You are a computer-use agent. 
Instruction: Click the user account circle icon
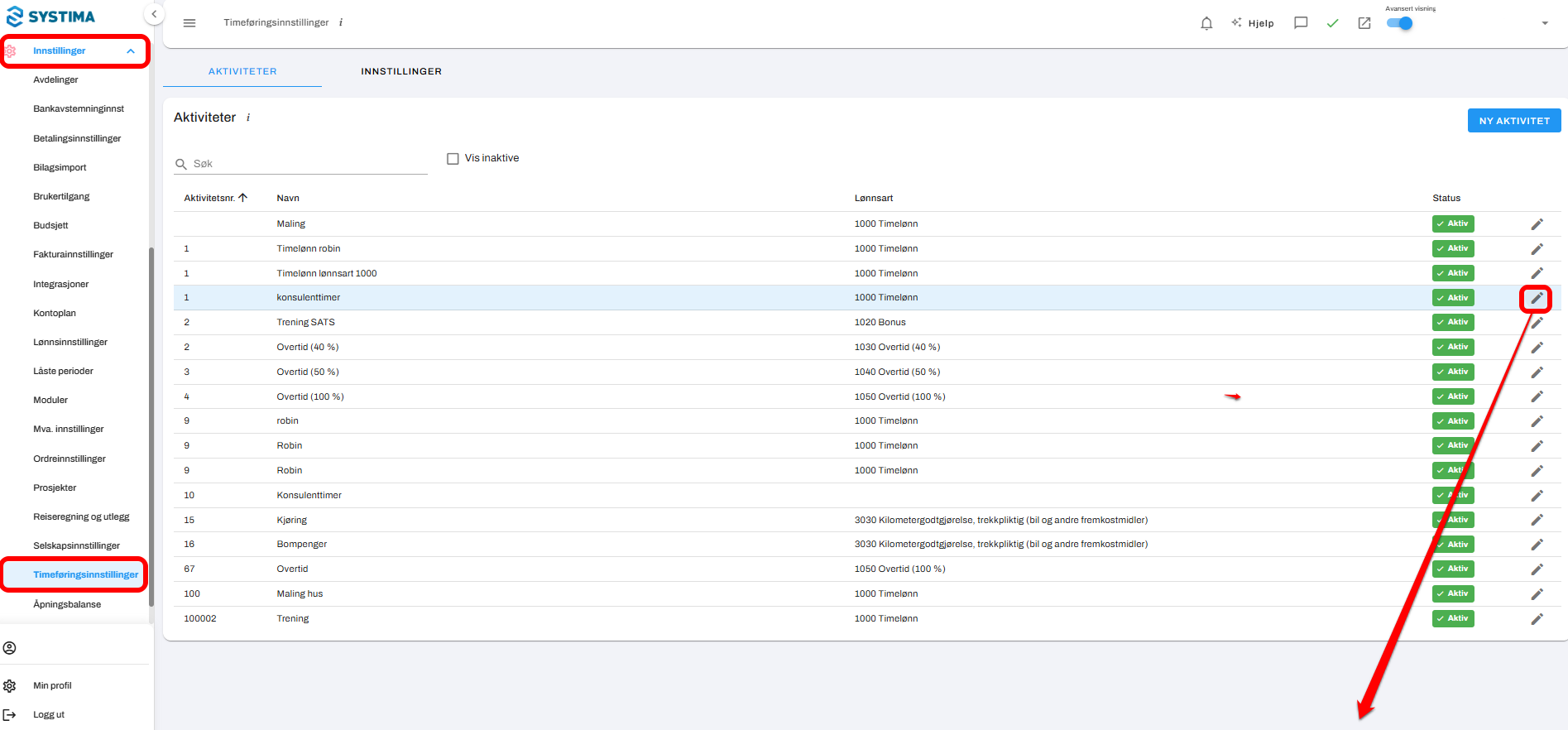[10, 648]
